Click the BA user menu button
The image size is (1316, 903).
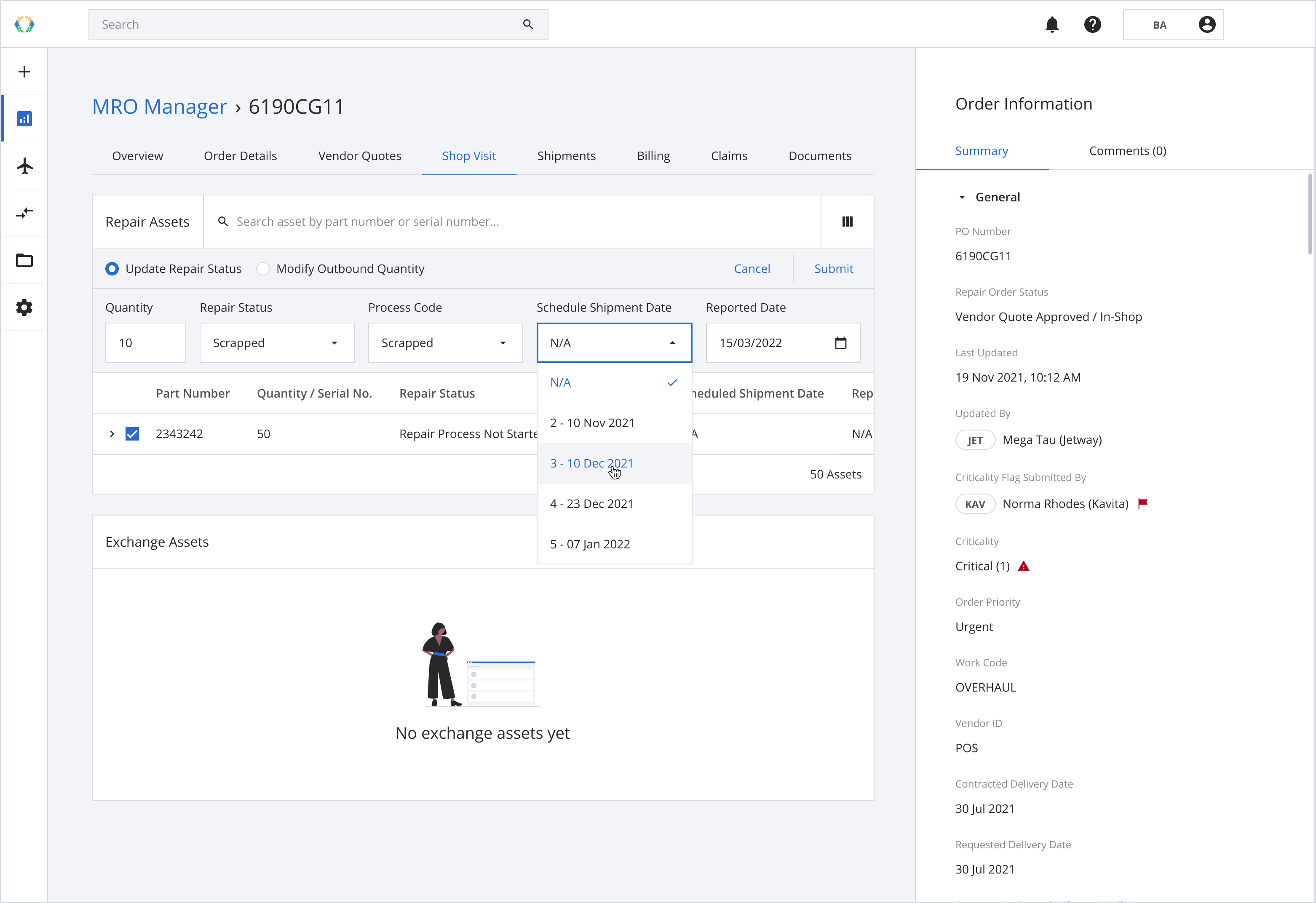[x=1173, y=24]
